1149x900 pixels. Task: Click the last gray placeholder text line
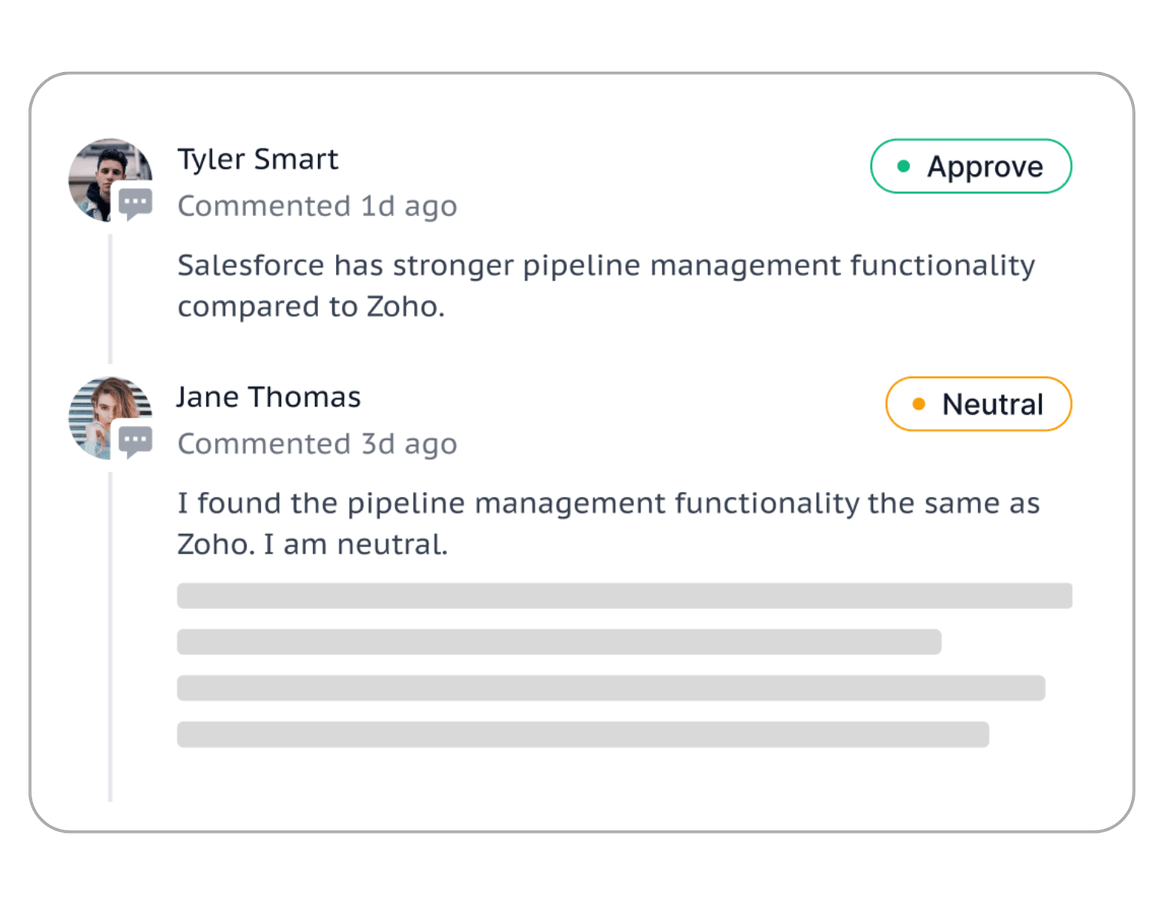(583, 734)
